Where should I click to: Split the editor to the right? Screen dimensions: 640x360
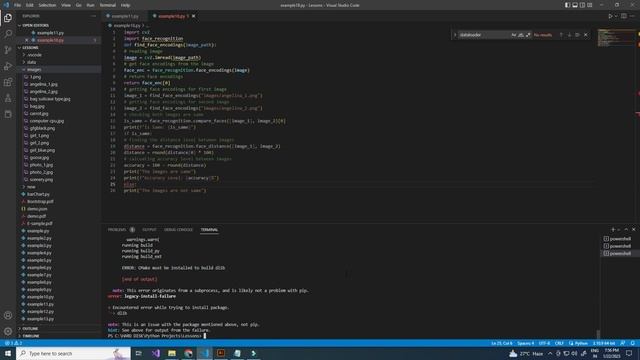tap(624, 16)
